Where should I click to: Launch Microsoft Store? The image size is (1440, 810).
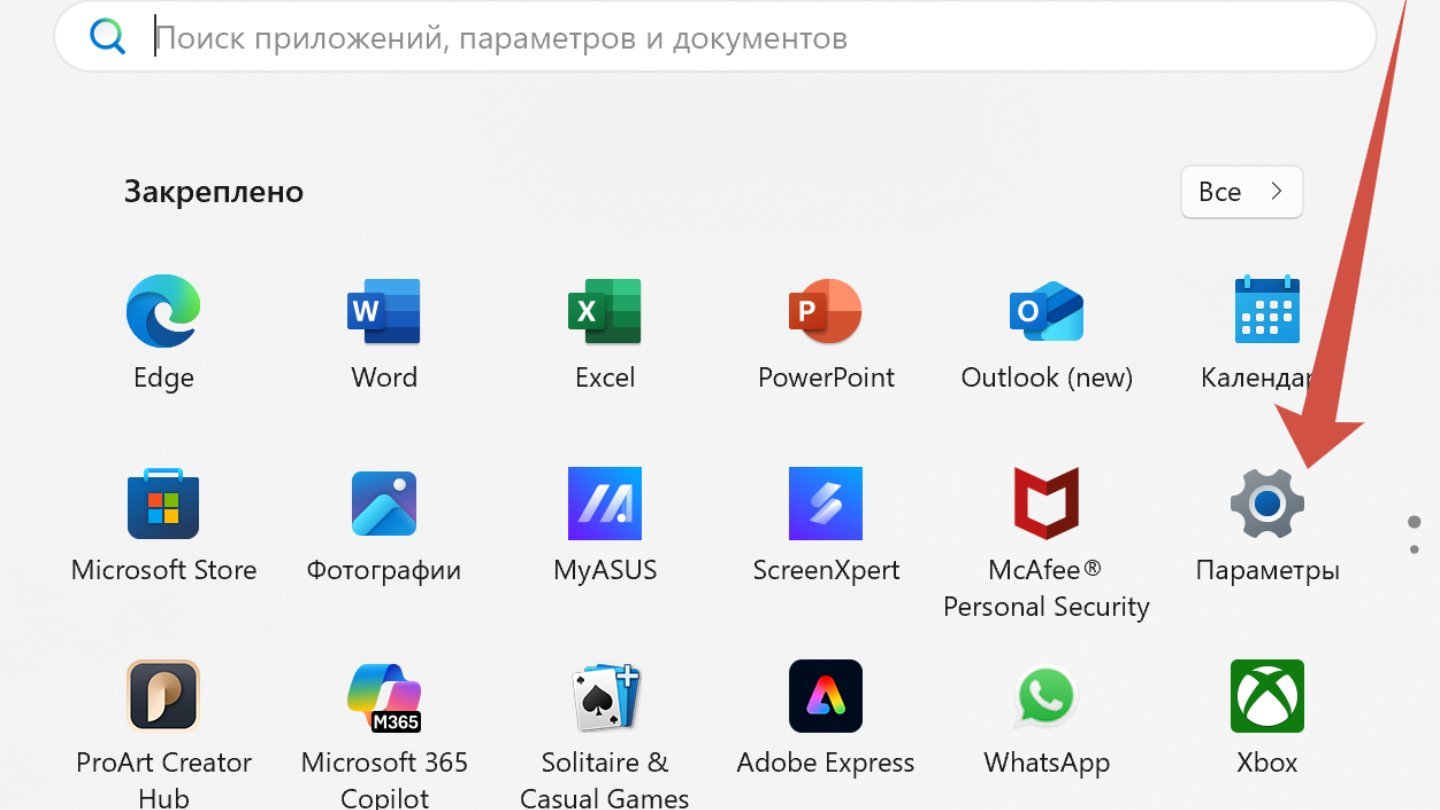point(163,503)
